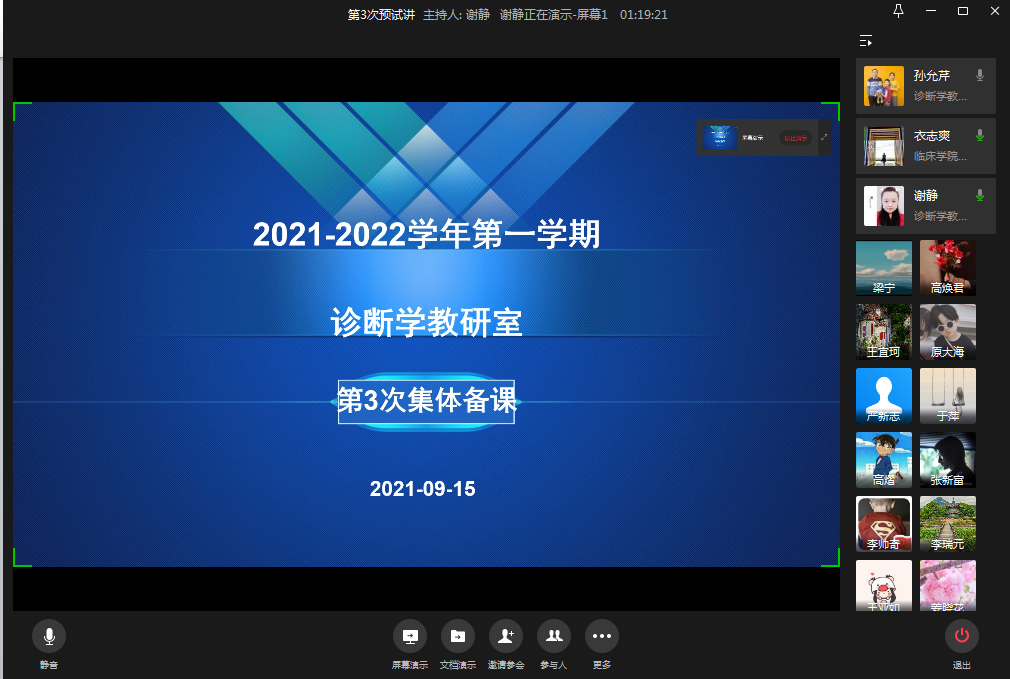Click the 第3次集体备课 text box on slide
Image resolution: width=1010 pixels, height=679 pixels.
click(426, 402)
